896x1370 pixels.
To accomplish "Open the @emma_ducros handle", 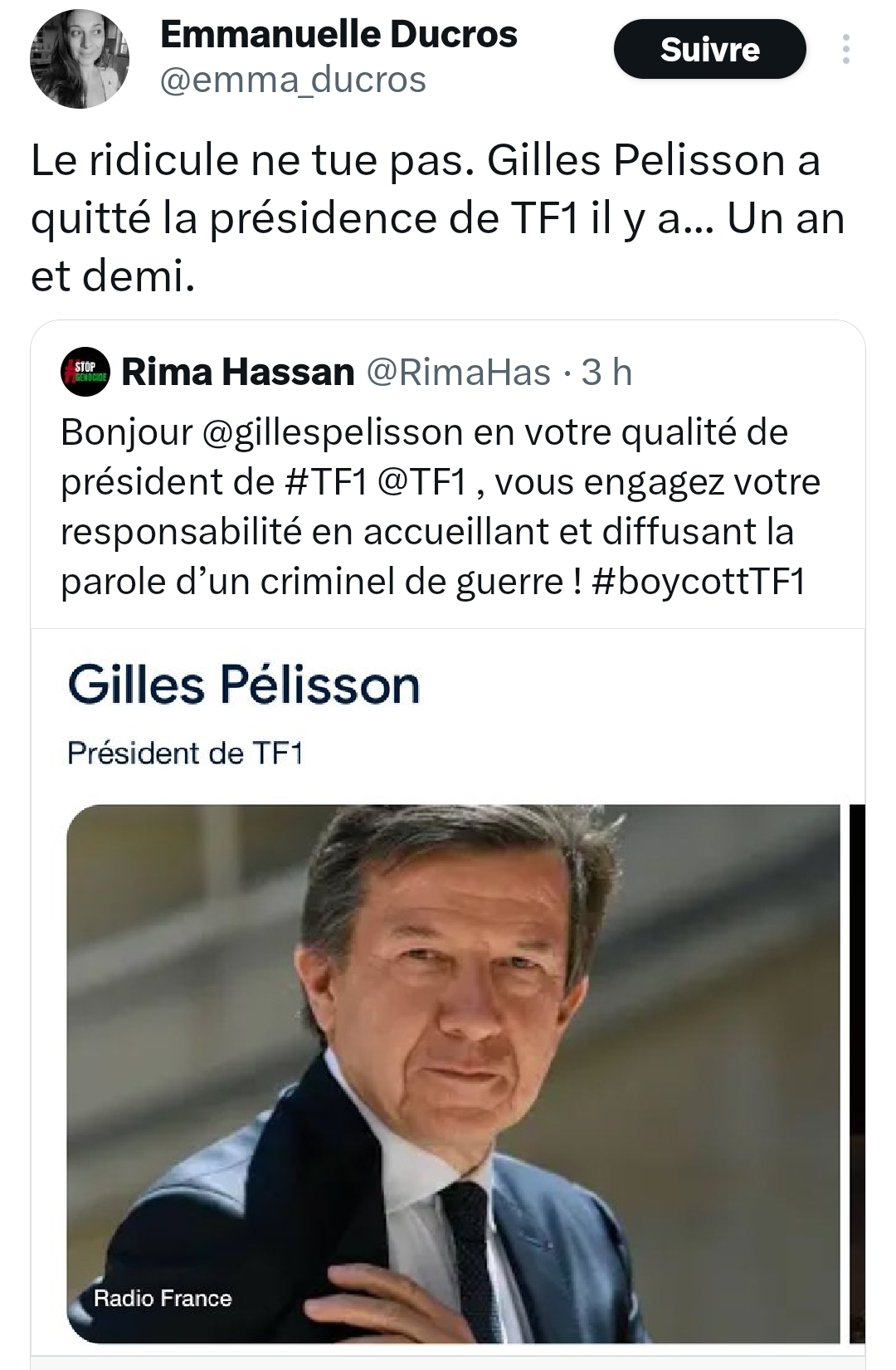I will [x=292, y=80].
